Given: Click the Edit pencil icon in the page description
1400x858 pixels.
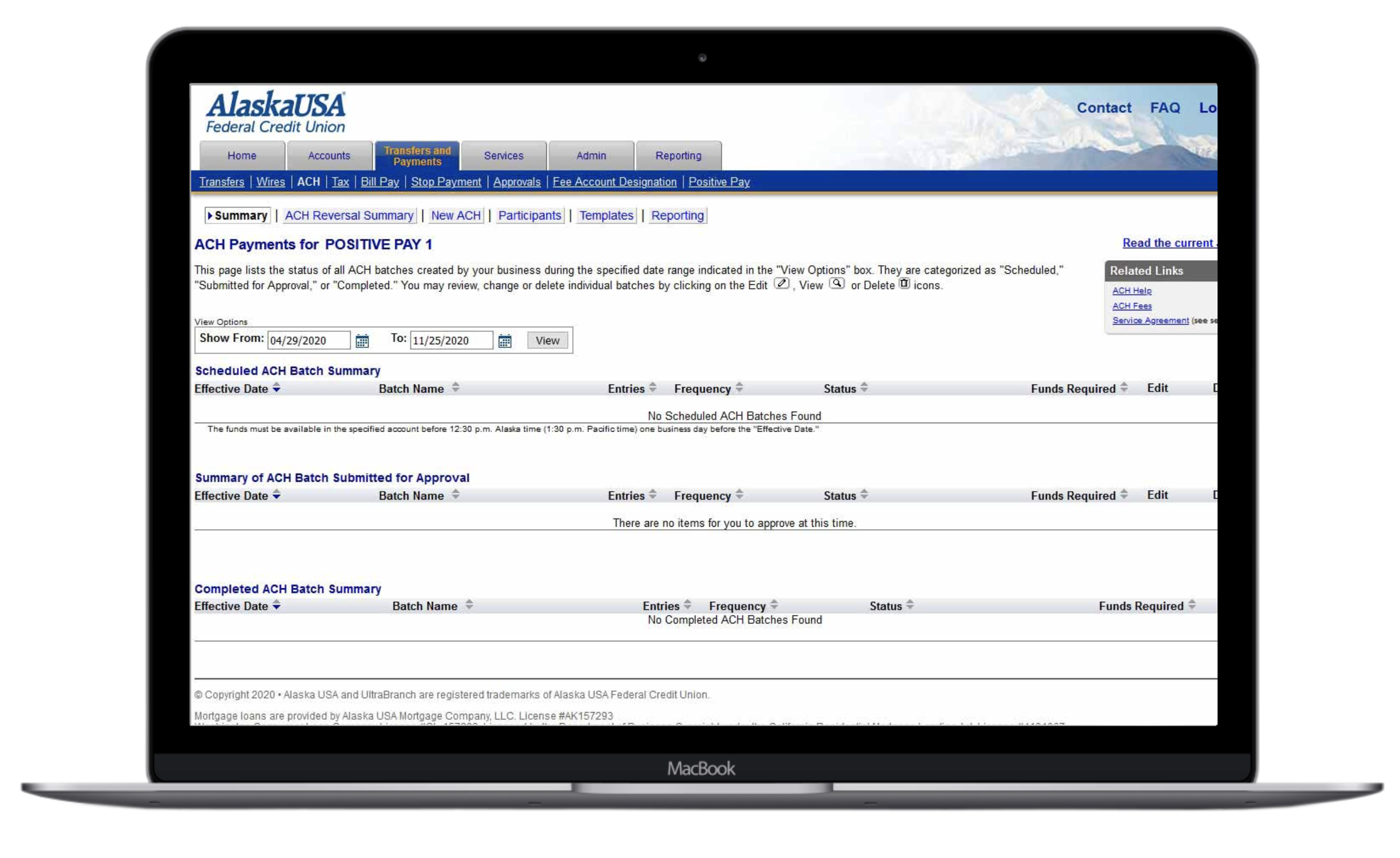Looking at the screenshot, I should [x=781, y=284].
